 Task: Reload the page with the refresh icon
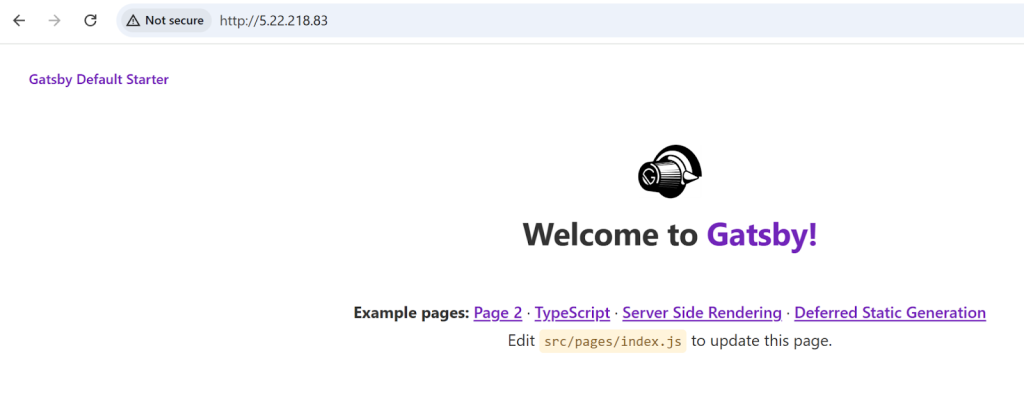91,20
